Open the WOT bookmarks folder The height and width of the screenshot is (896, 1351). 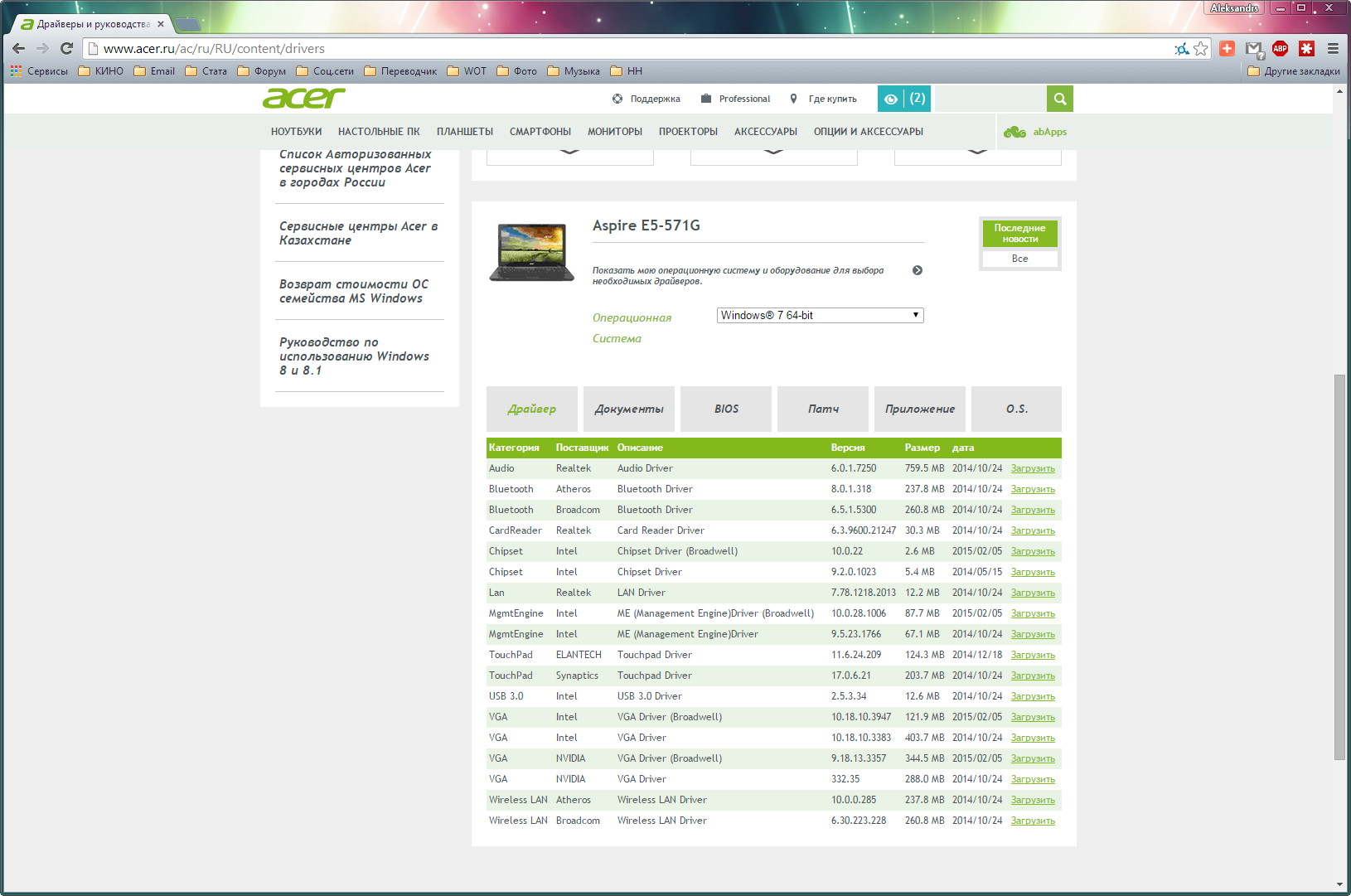tap(467, 71)
